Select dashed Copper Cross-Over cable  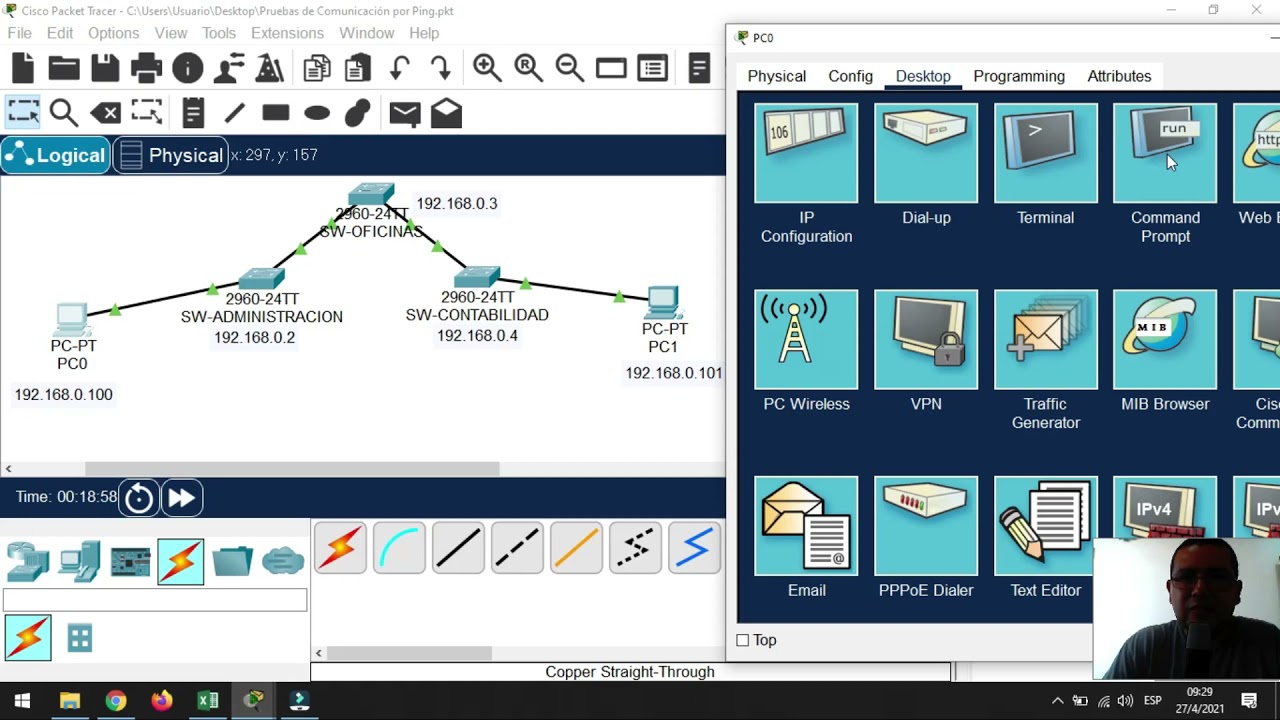[x=517, y=547]
